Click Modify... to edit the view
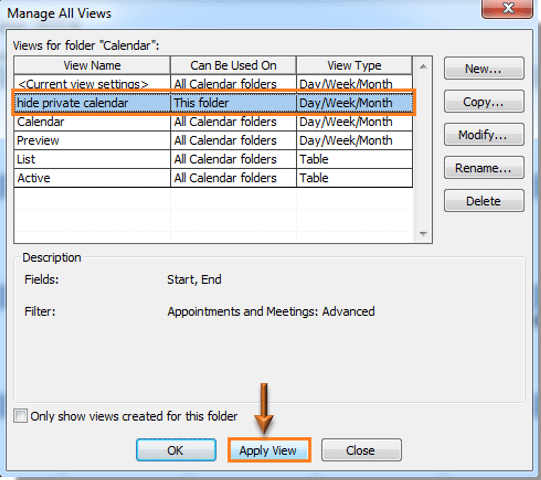Image resolution: width=541 pixels, height=480 pixels. pos(484,135)
